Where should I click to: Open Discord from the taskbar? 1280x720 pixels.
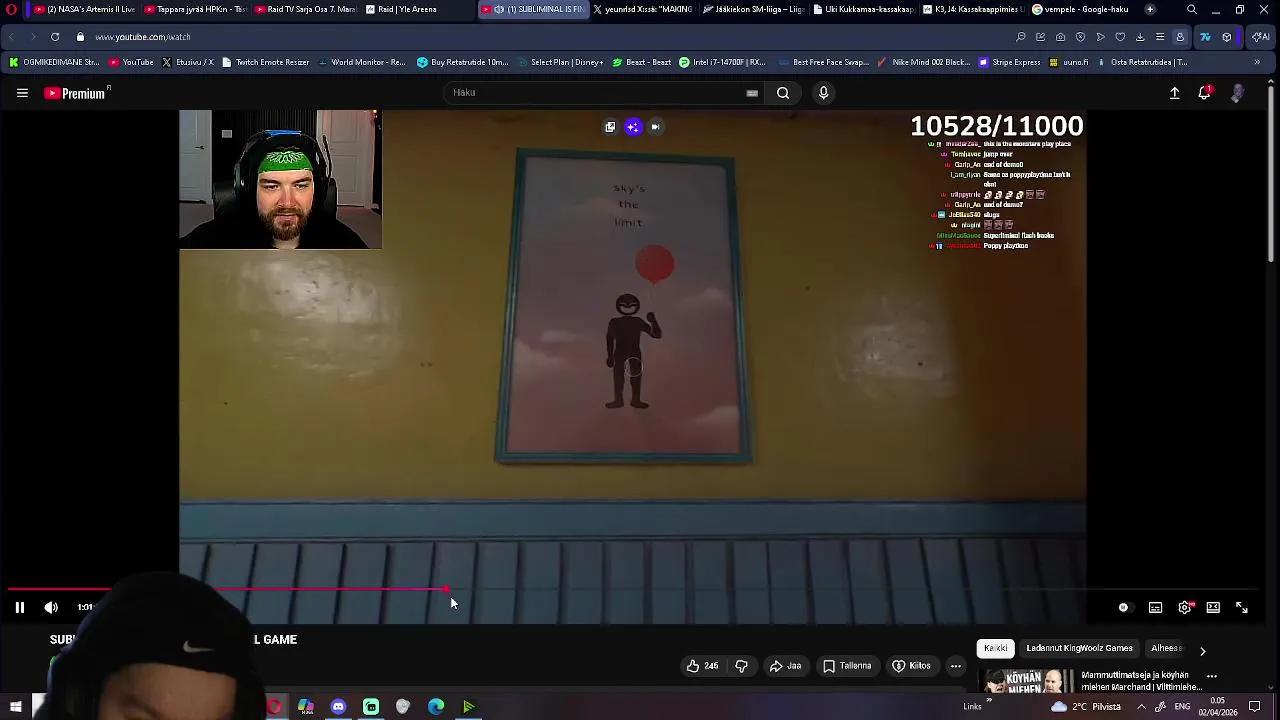pos(338,707)
